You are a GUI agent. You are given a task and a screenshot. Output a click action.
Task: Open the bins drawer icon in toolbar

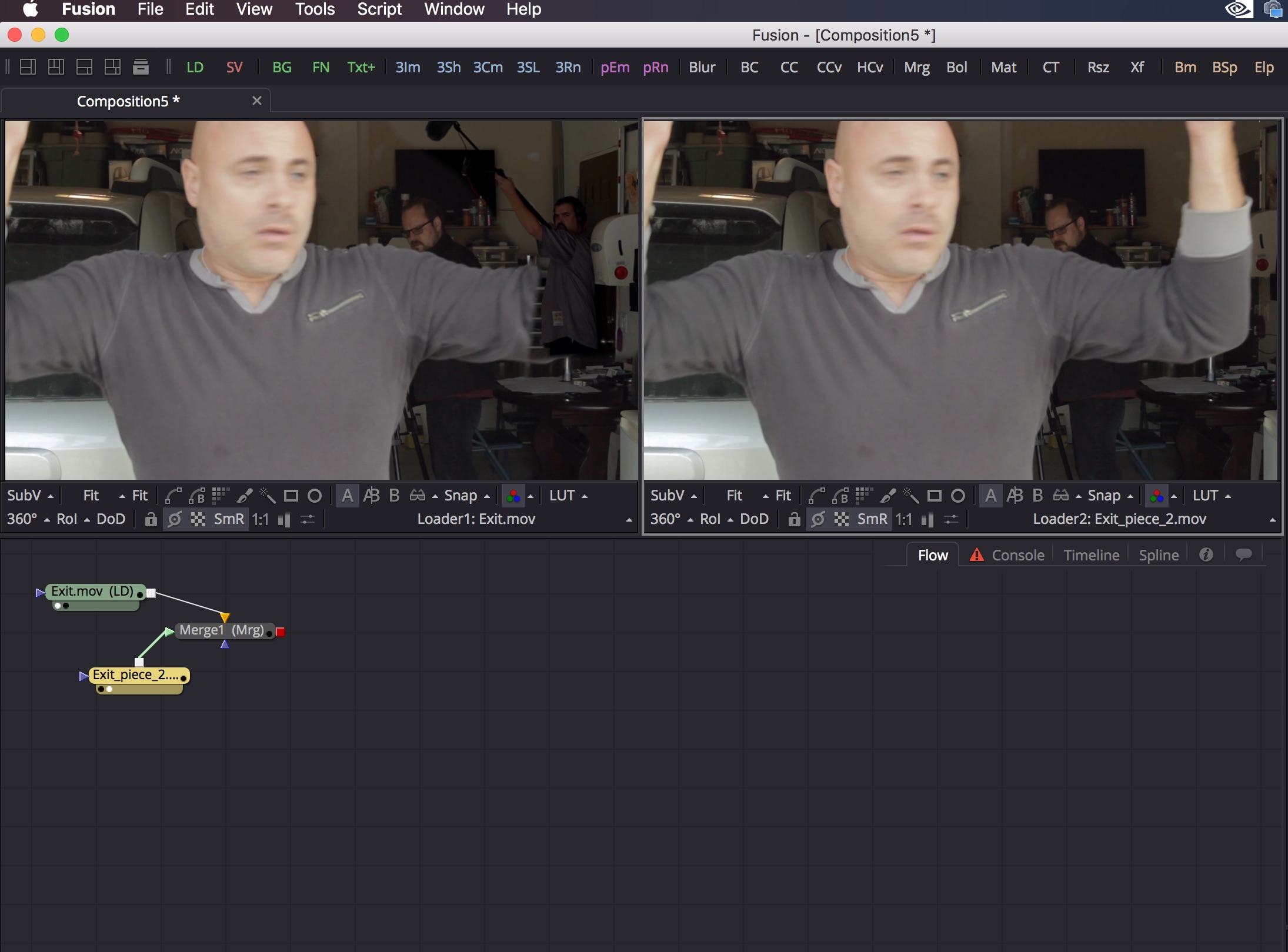pos(141,67)
